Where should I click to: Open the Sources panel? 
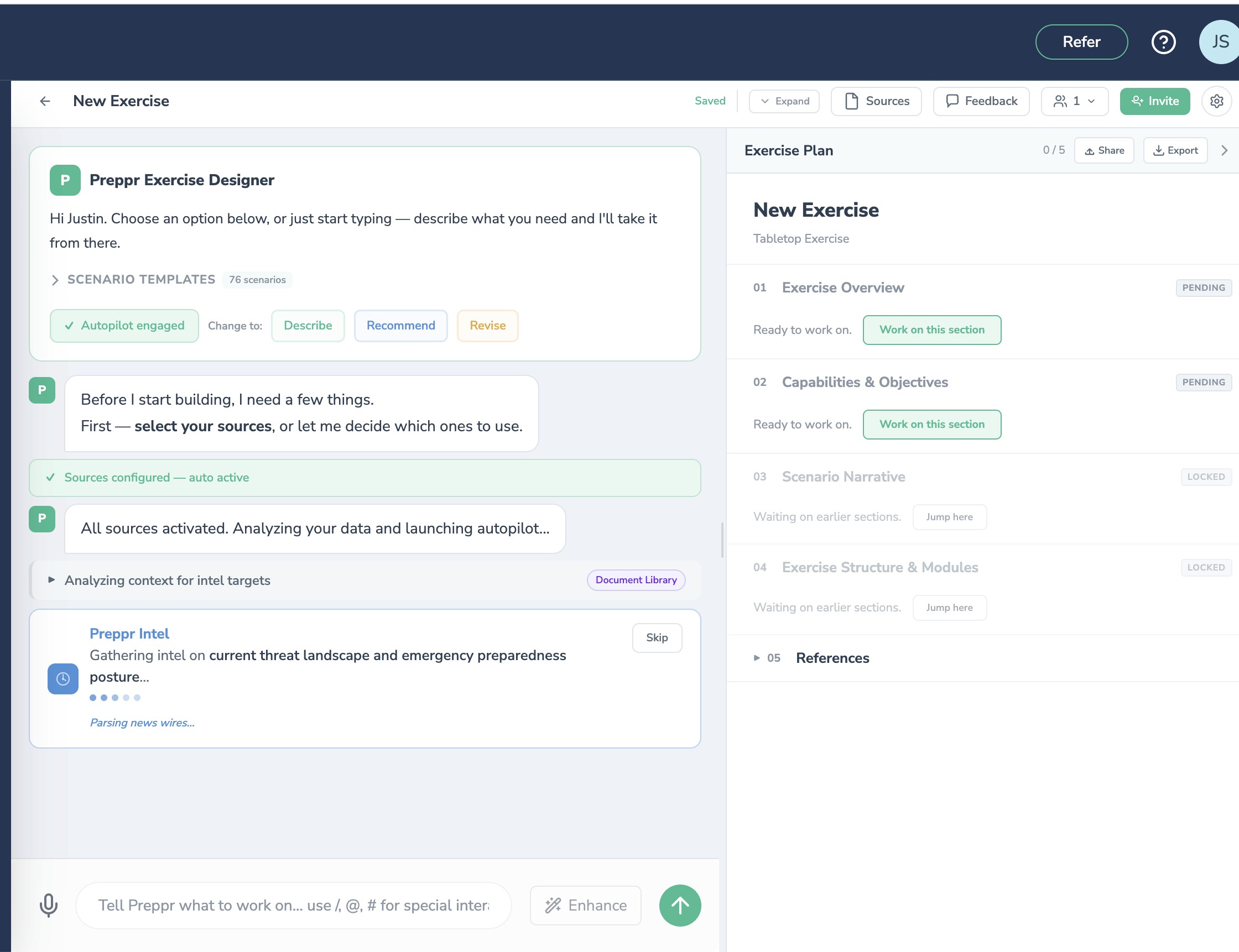[876, 101]
